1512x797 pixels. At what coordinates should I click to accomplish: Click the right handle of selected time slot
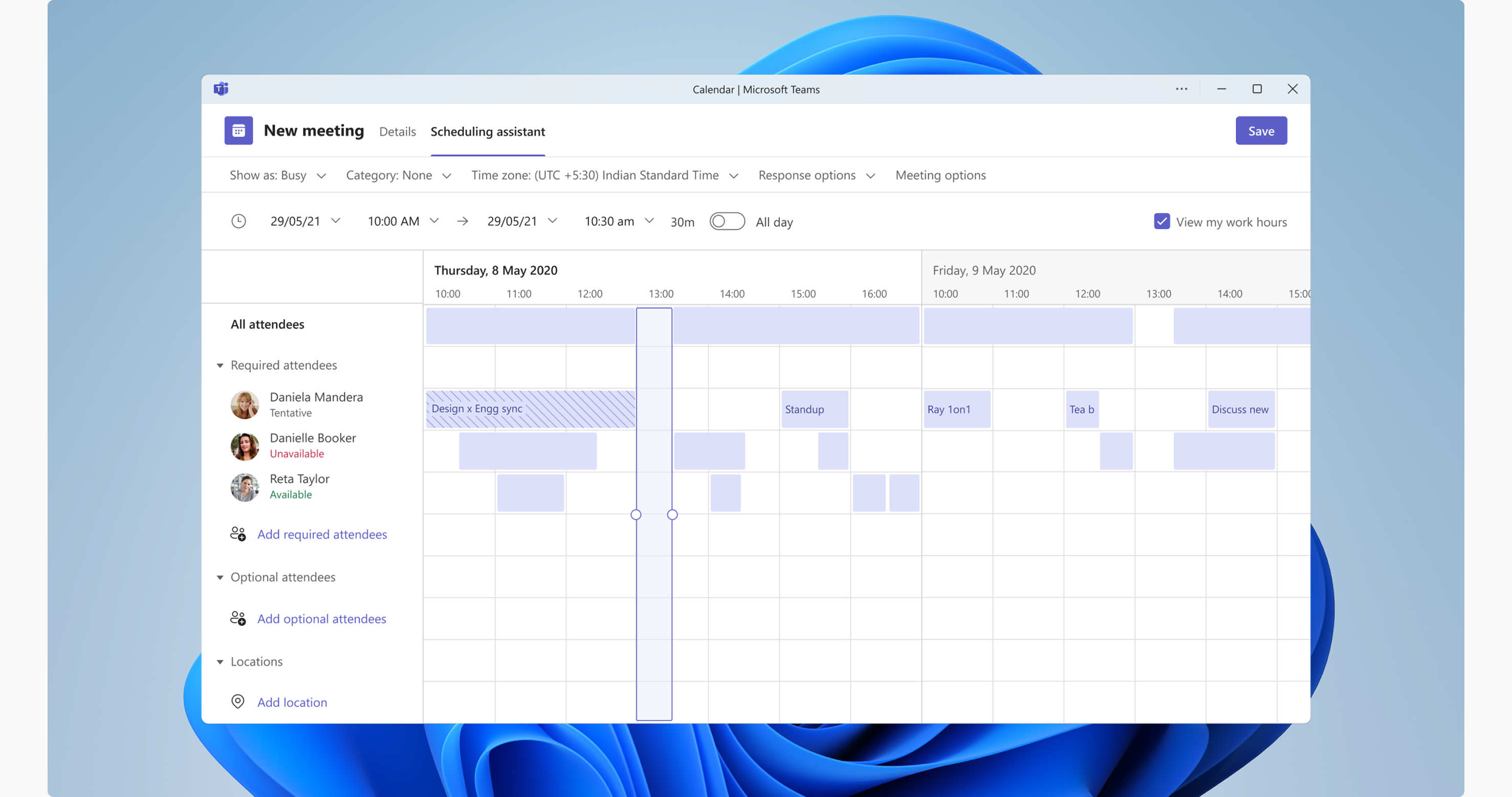pos(672,514)
